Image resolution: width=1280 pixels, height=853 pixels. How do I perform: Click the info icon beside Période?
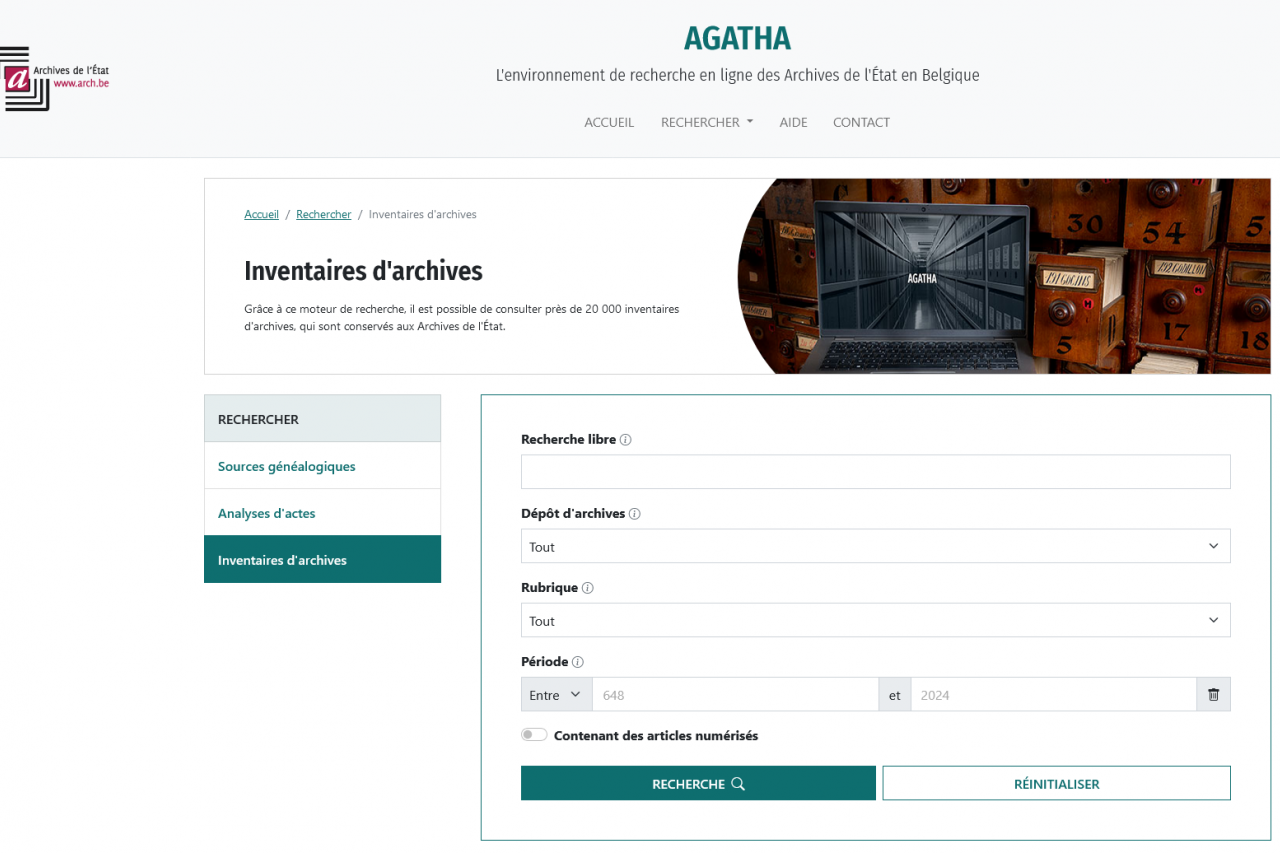pyautogui.click(x=578, y=662)
